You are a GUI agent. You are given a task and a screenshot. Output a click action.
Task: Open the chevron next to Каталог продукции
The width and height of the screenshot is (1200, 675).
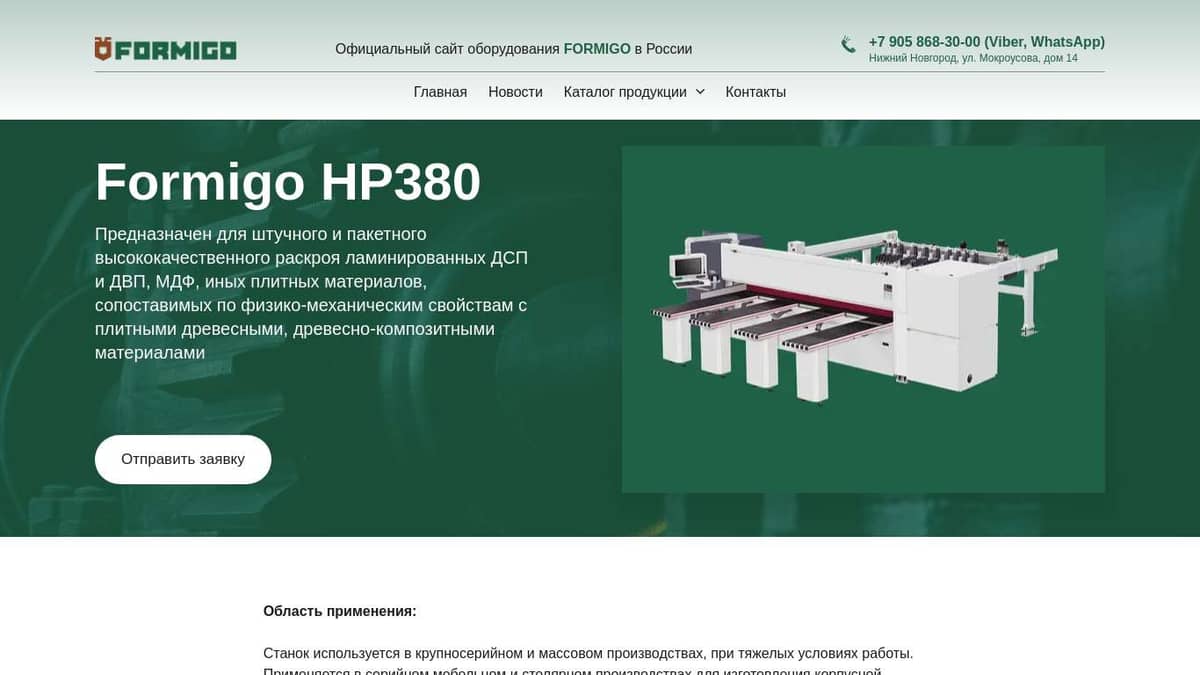coord(701,91)
